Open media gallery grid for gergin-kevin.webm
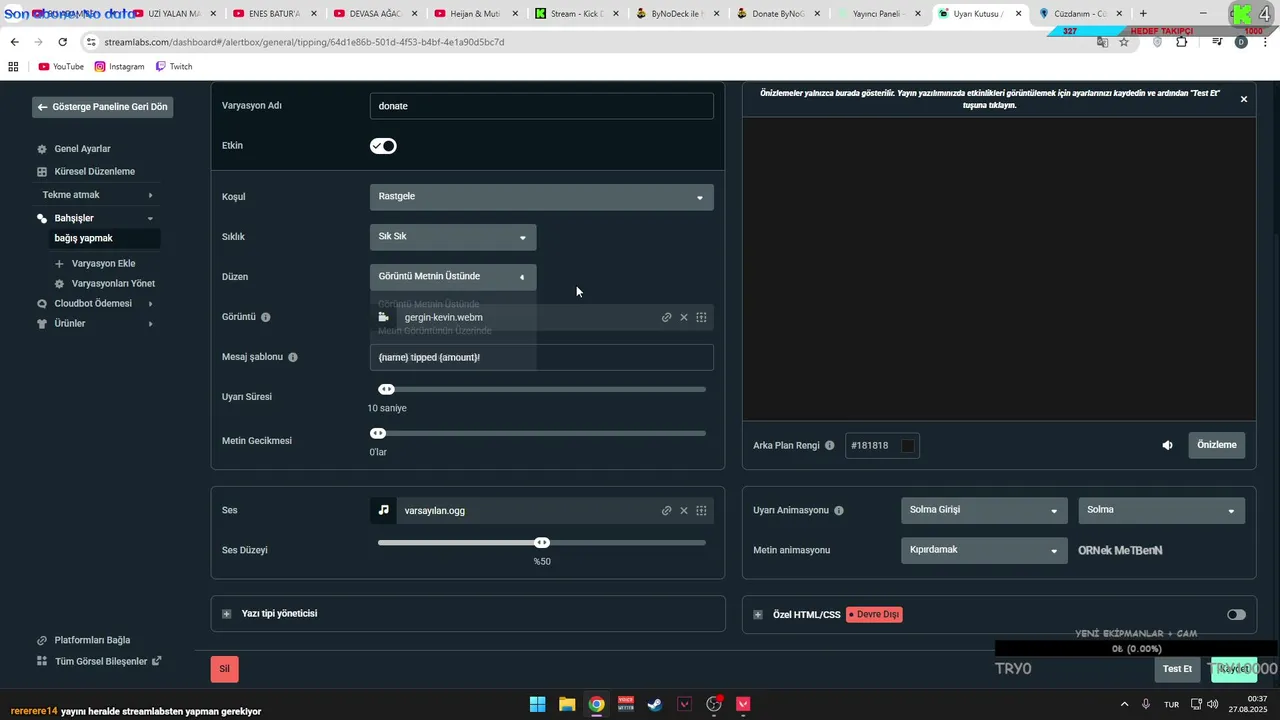Image resolution: width=1280 pixels, height=720 pixels. [701, 317]
